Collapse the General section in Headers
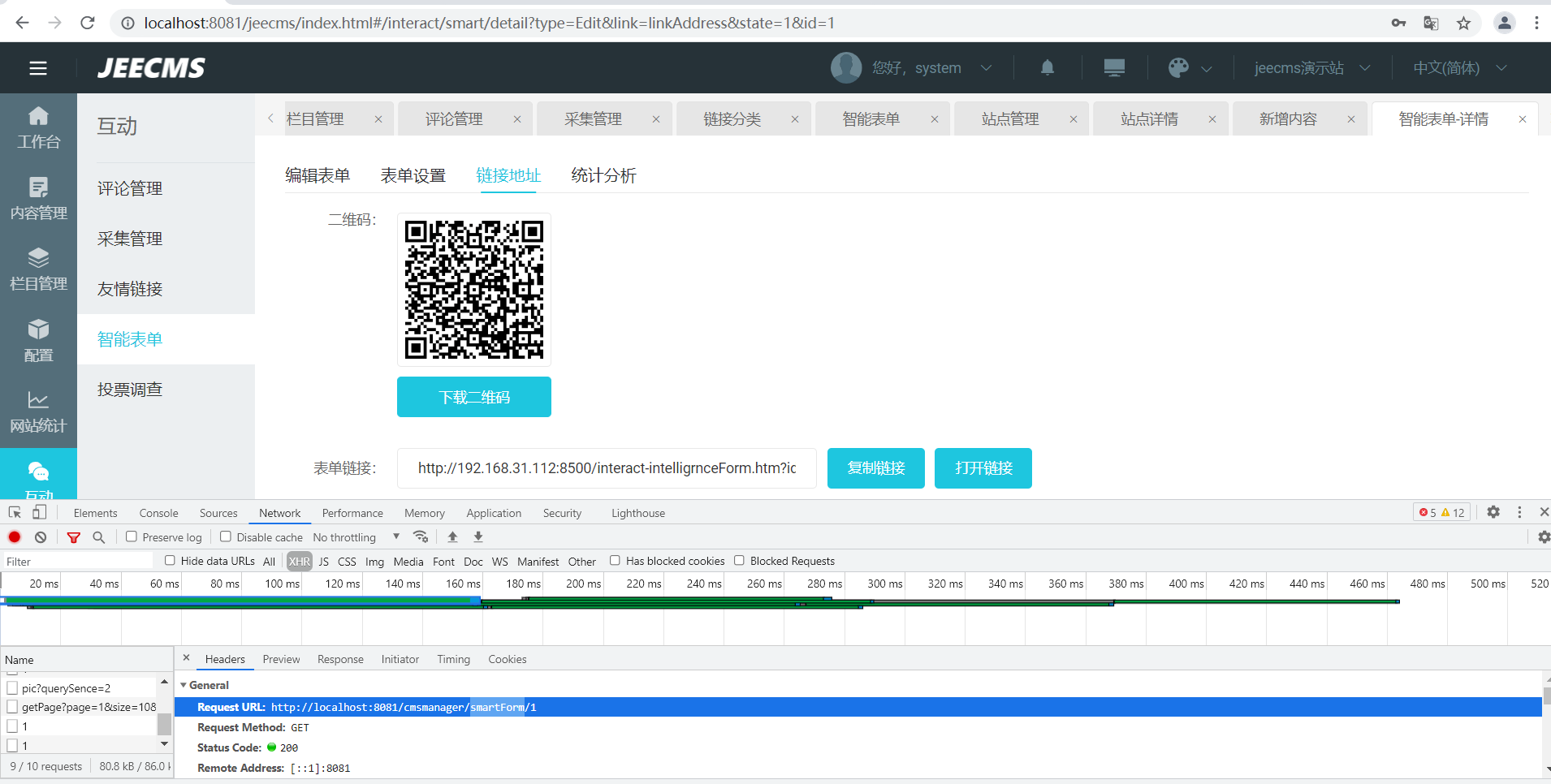 [184, 685]
